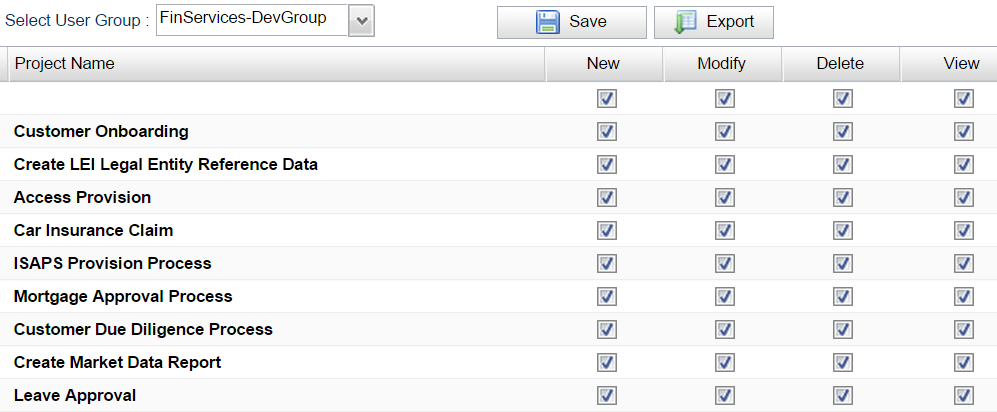
Task: Click the Modify column header
Action: pos(722,64)
